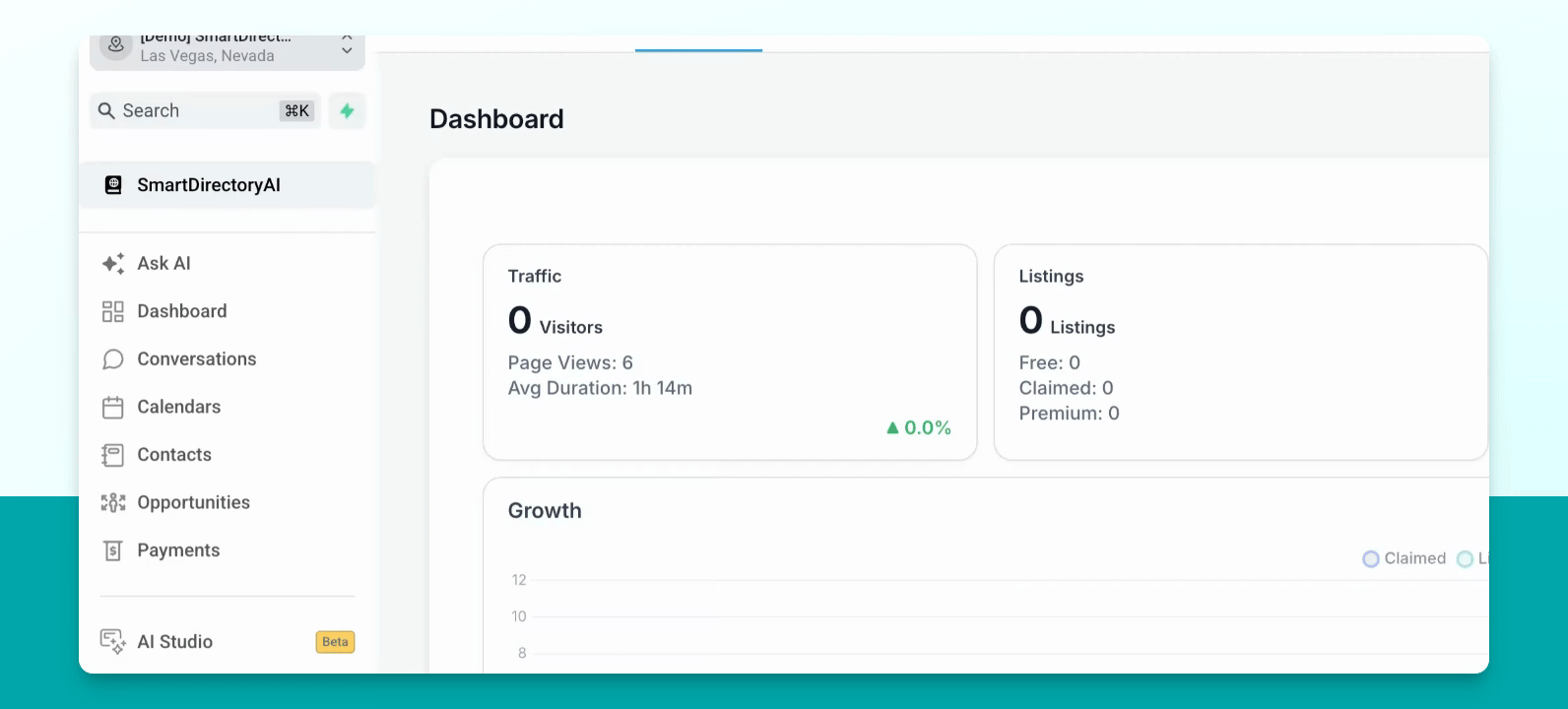Click the Dashboard grid icon in sidebar
Viewport: 1568px width, 709px height.
(113, 312)
